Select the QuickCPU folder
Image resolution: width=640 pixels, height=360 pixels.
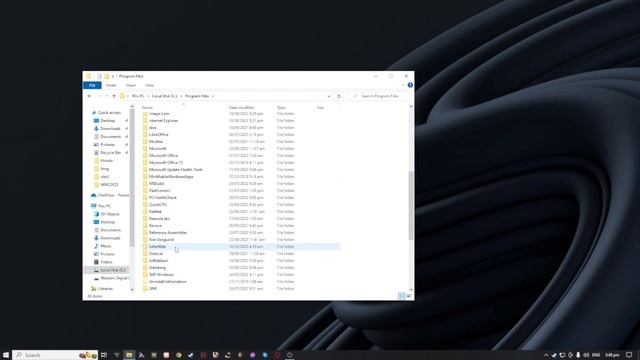pos(158,204)
